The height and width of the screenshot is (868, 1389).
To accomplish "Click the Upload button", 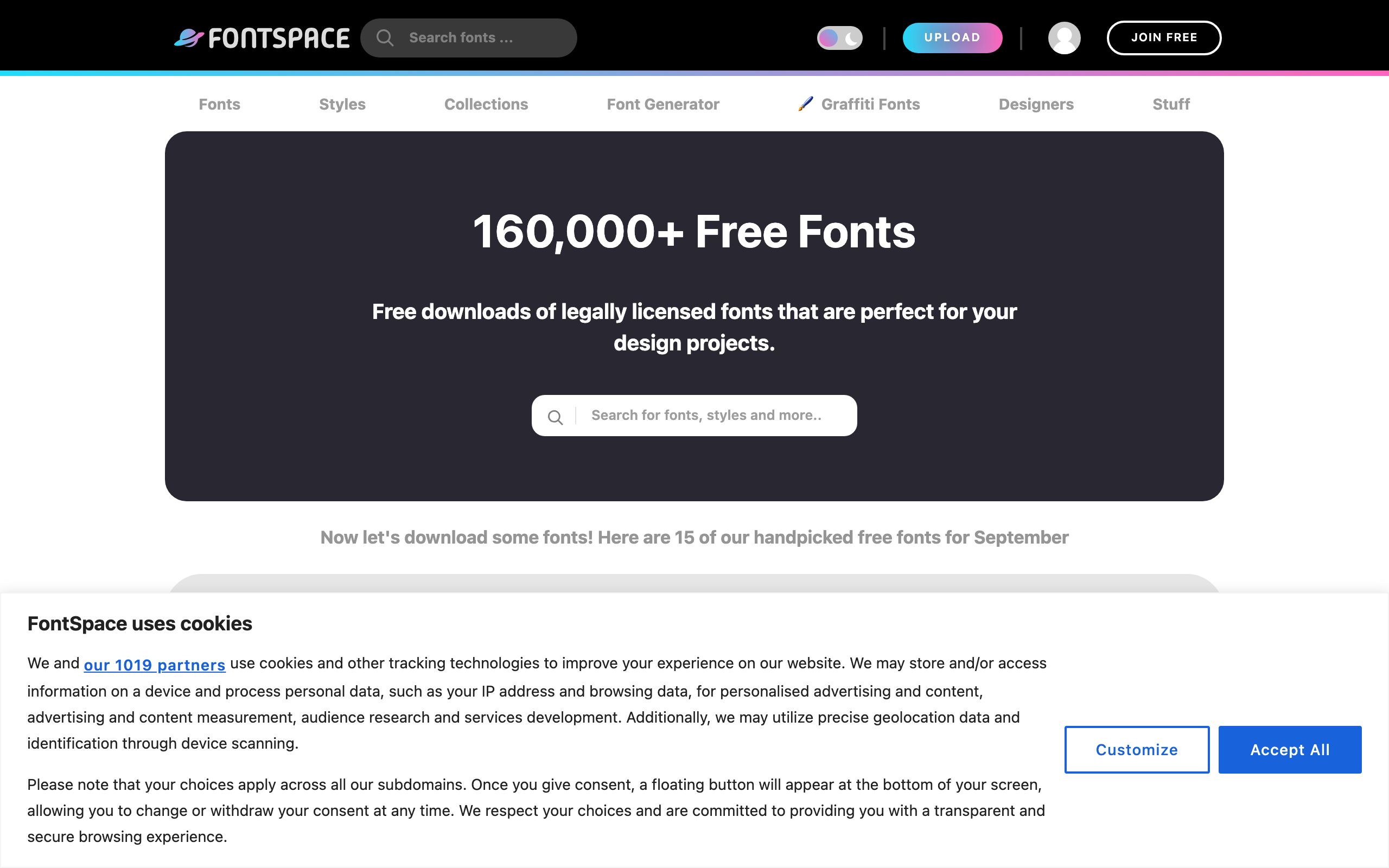I will click(x=952, y=38).
